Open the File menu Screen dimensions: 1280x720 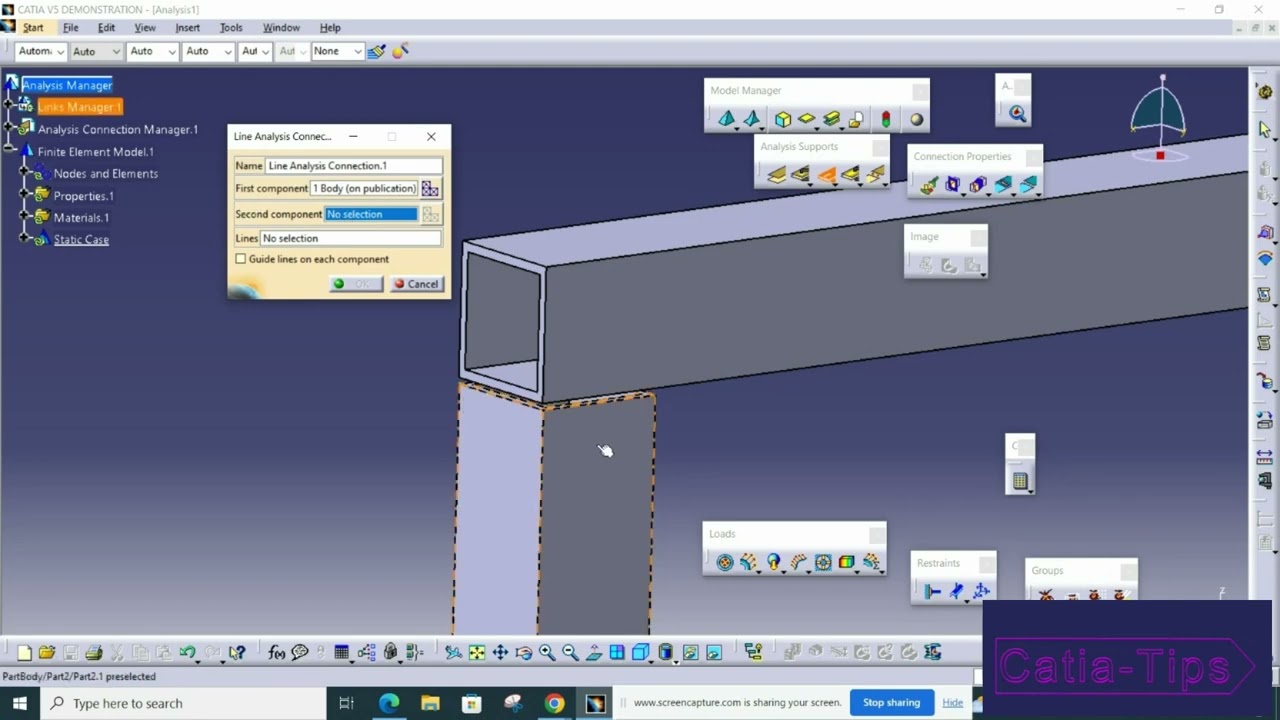tap(71, 27)
